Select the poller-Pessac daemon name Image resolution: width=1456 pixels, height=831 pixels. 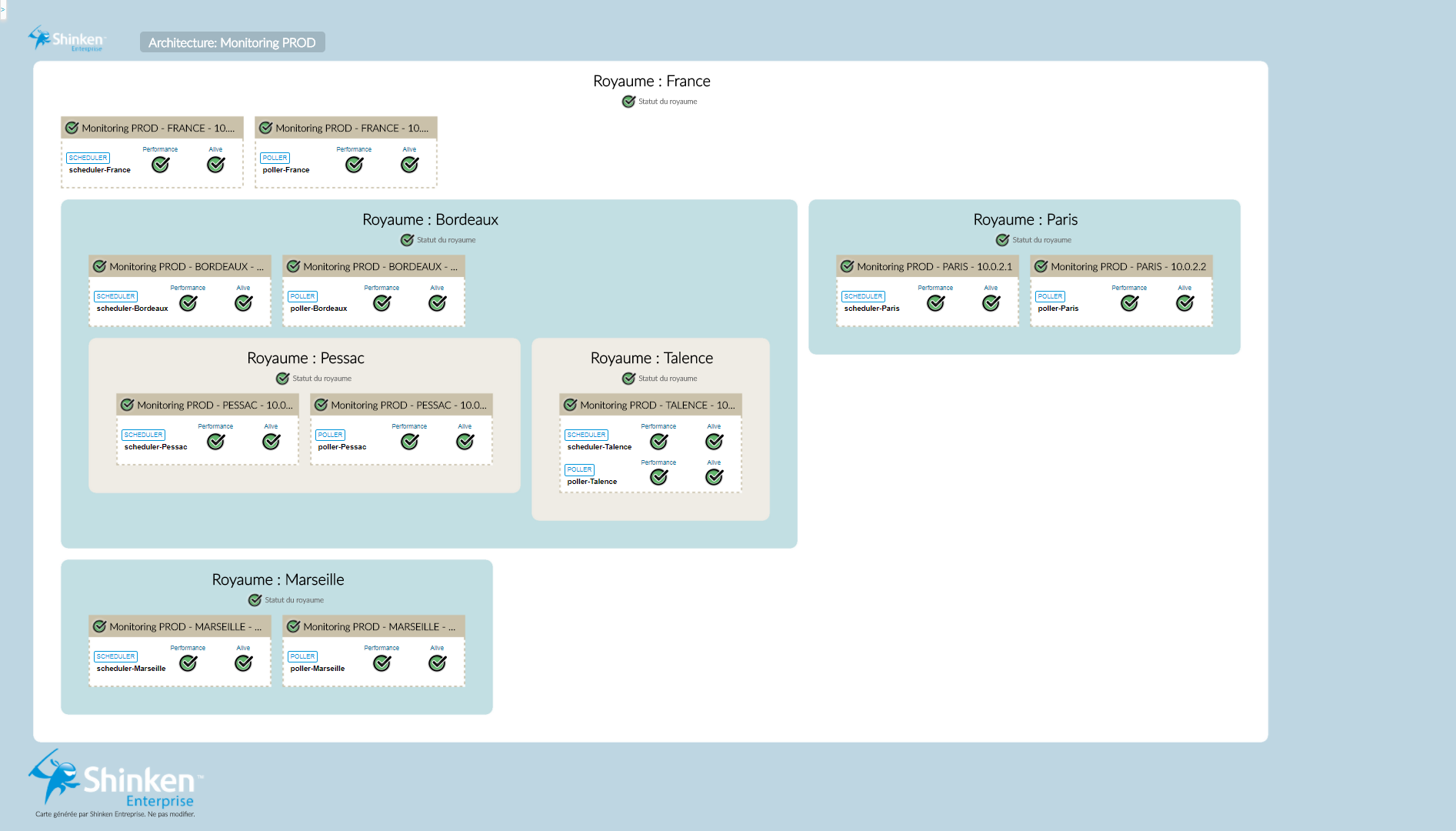tap(342, 447)
